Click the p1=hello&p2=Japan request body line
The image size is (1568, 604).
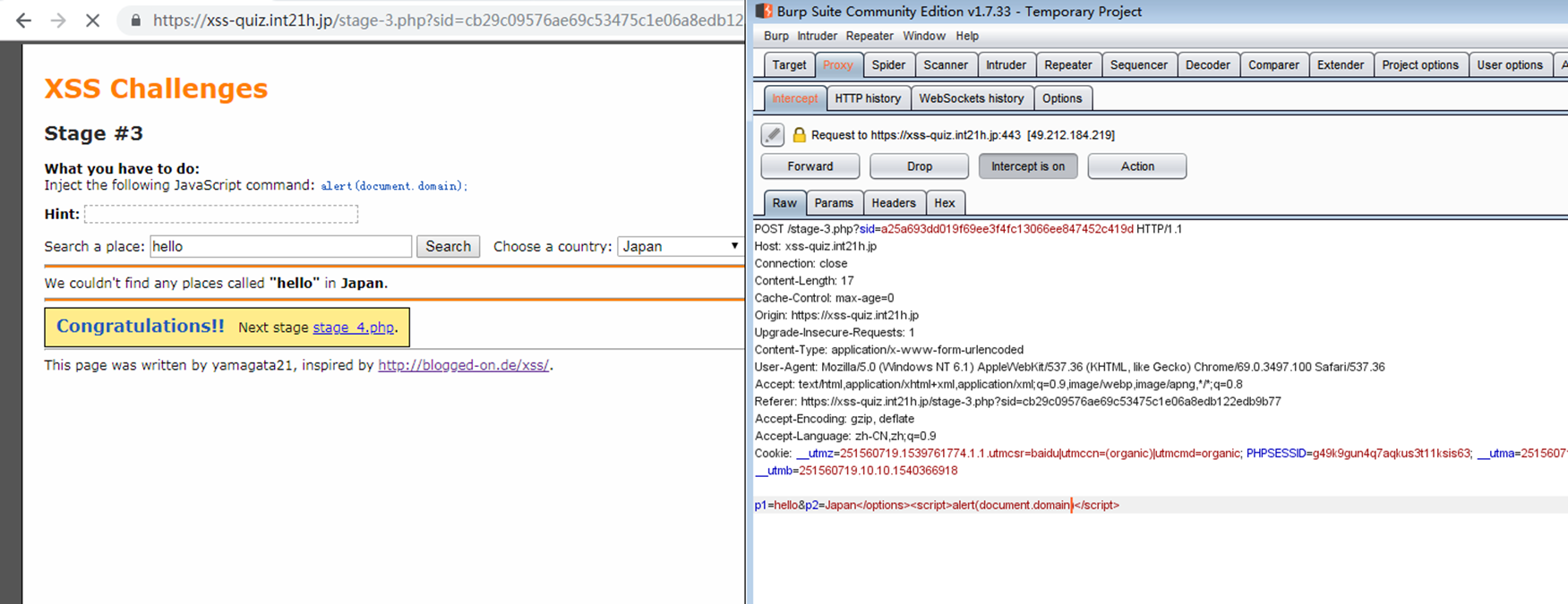click(x=937, y=505)
